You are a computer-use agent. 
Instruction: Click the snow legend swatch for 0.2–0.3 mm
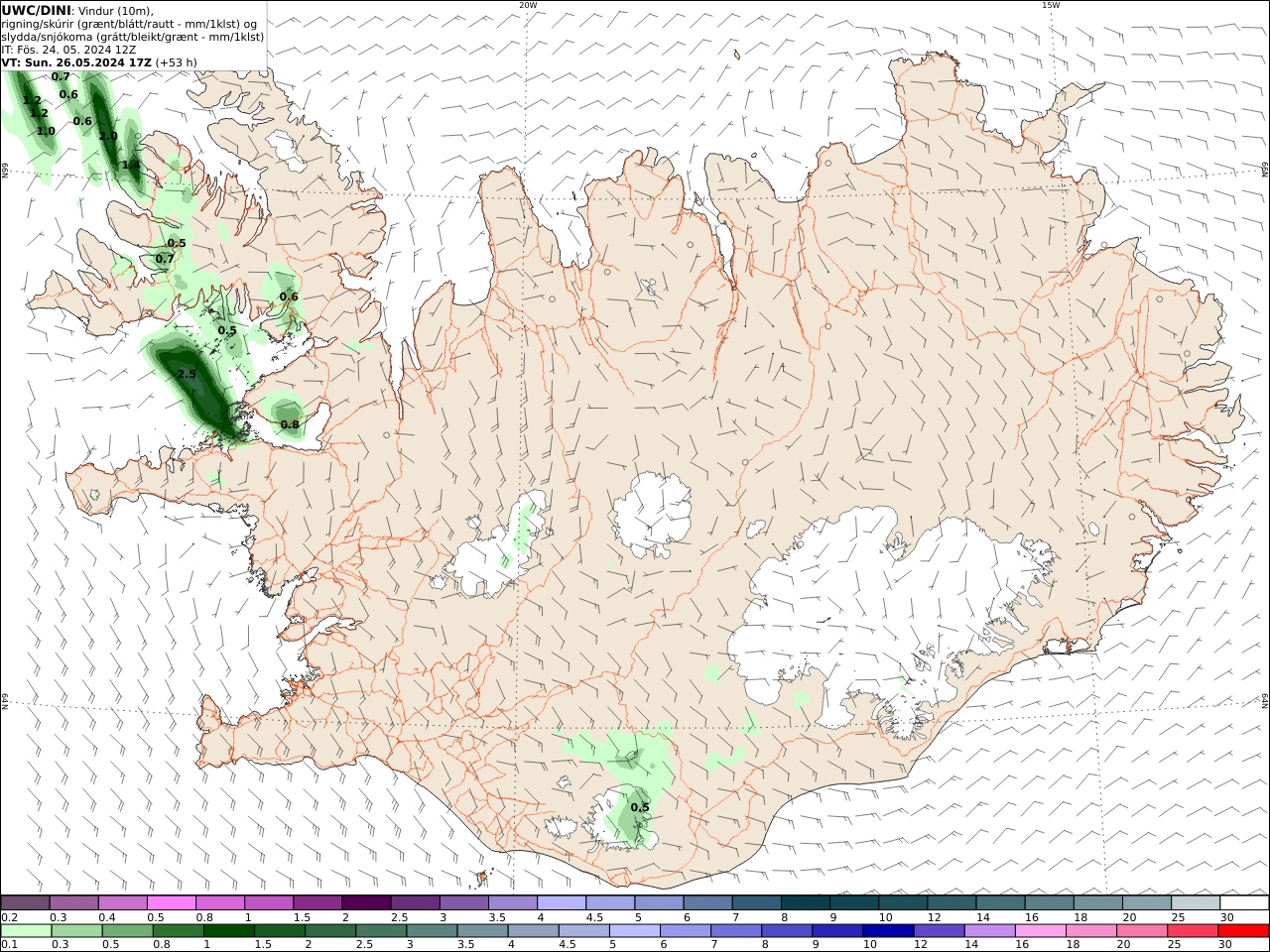click(x=26, y=902)
